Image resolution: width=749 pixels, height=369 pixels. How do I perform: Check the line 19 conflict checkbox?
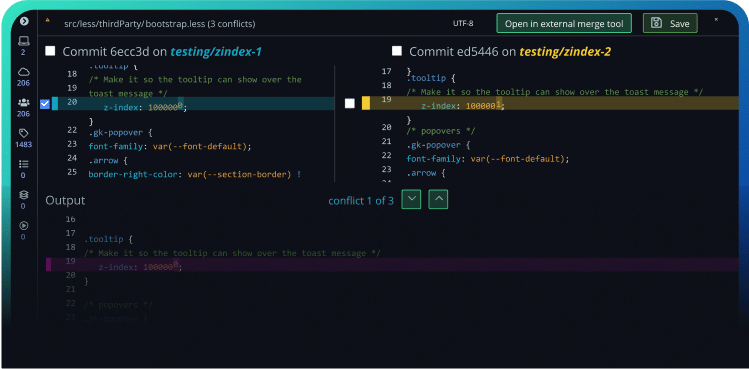tap(350, 103)
